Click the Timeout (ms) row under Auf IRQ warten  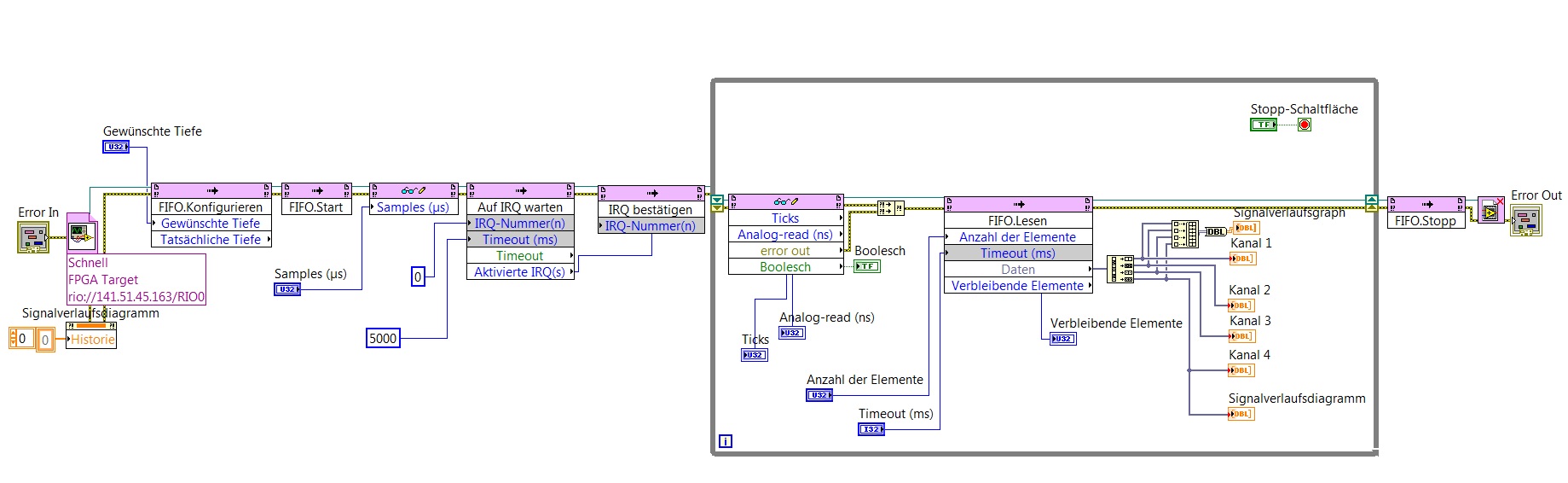coord(520,240)
